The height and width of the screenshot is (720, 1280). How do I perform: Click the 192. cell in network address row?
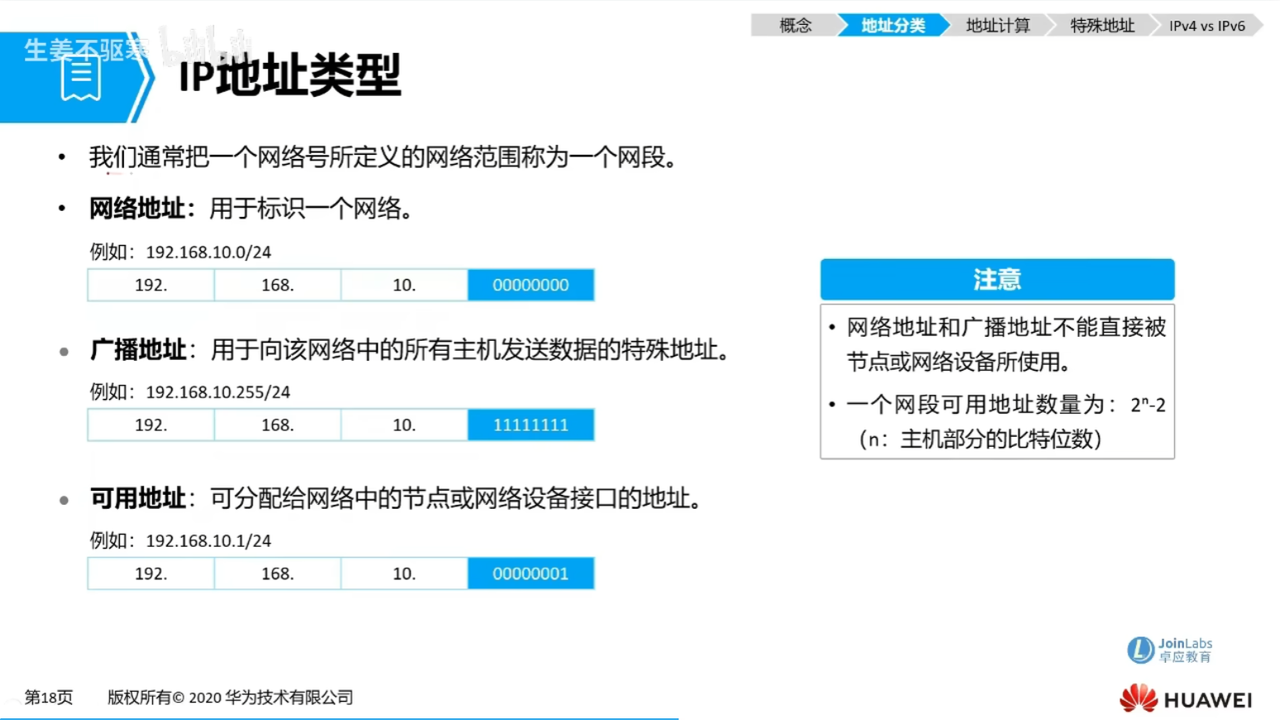pos(151,285)
